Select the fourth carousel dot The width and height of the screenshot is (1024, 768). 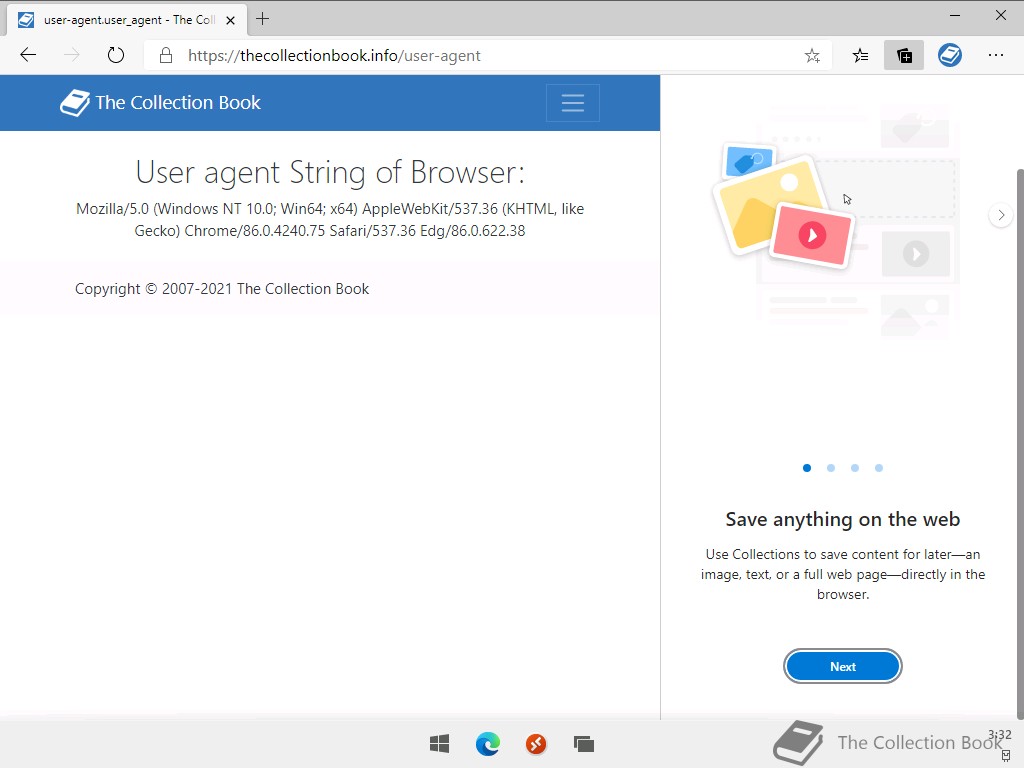pyautogui.click(x=879, y=468)
